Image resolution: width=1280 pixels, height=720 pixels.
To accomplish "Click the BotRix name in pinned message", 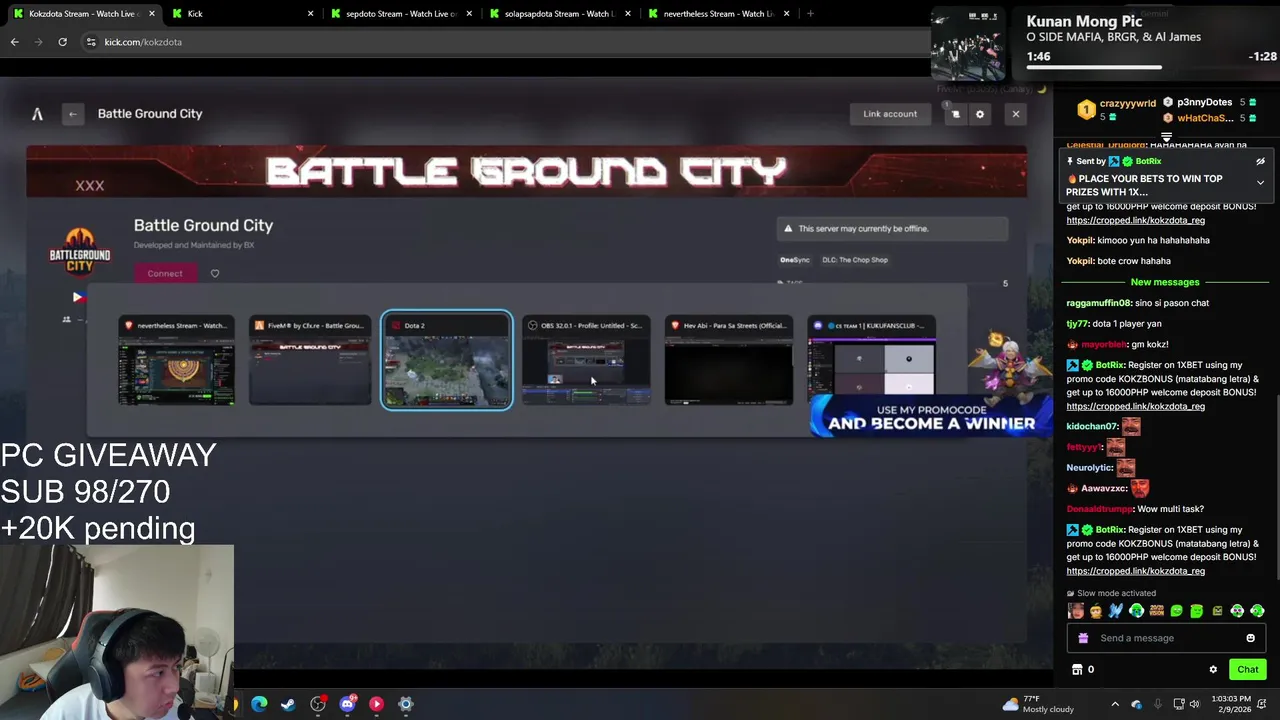I will (1148, 161).
